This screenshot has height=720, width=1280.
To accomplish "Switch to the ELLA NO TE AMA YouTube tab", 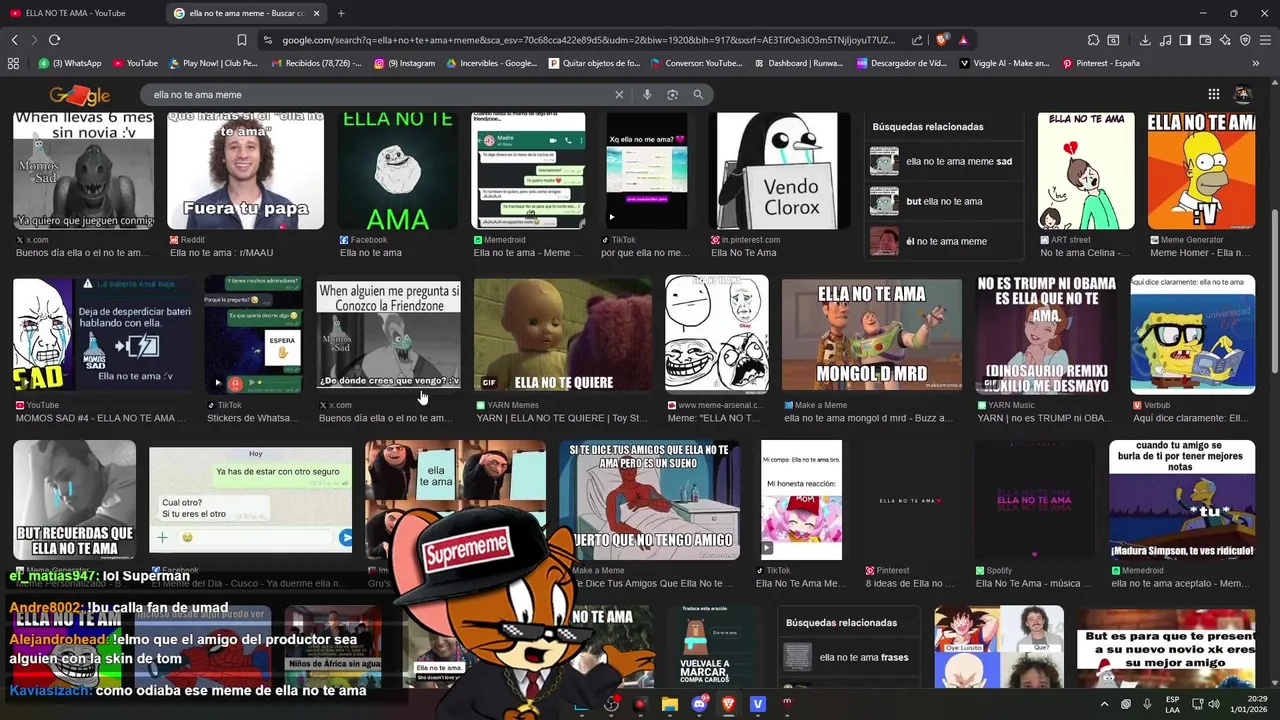I will [x=75, y=13].
